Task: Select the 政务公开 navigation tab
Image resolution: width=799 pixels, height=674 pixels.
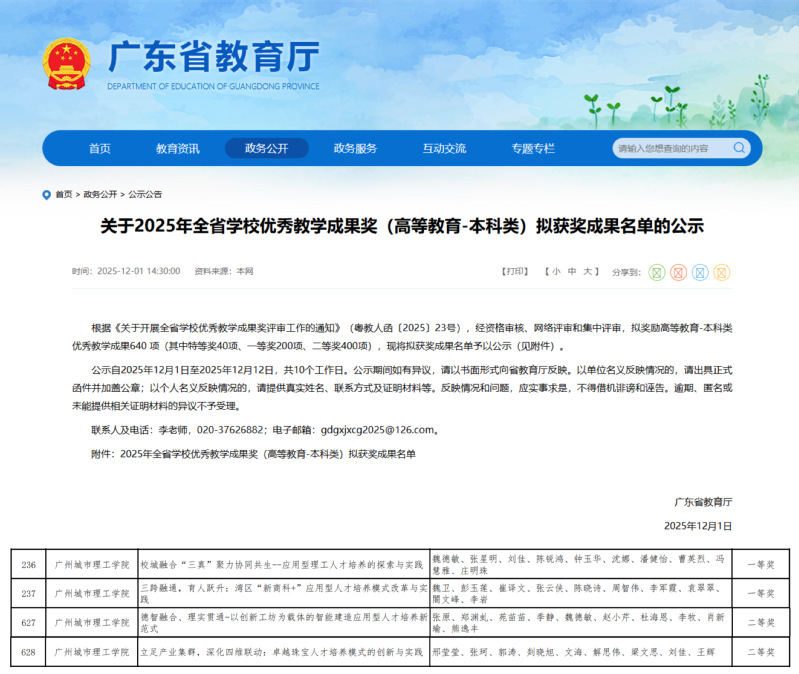Action: (x=266, y=148)
